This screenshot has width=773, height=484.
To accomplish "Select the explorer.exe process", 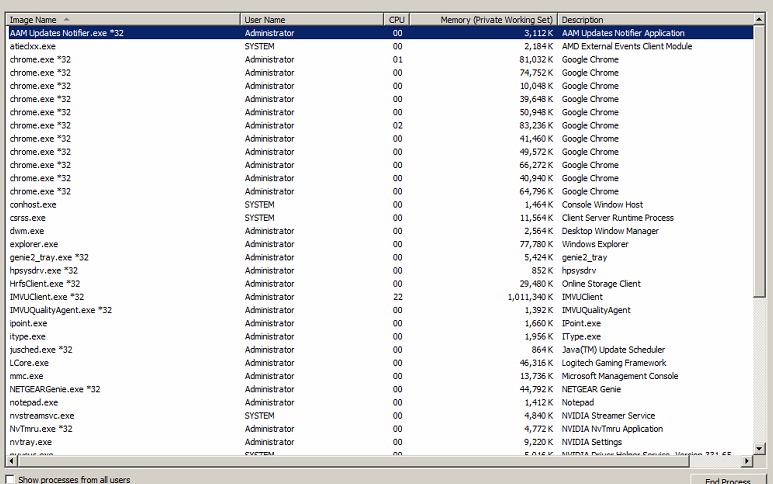I will [380, 244].
